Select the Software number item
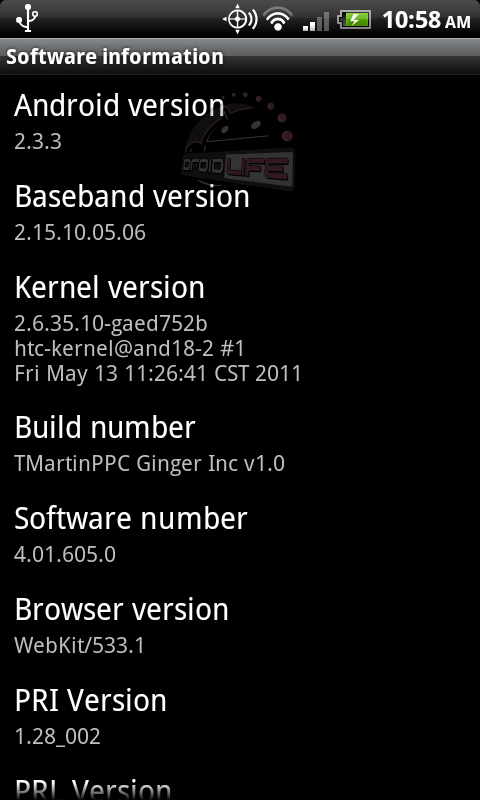This screenshot has width=480, height=800. point(240,535)
